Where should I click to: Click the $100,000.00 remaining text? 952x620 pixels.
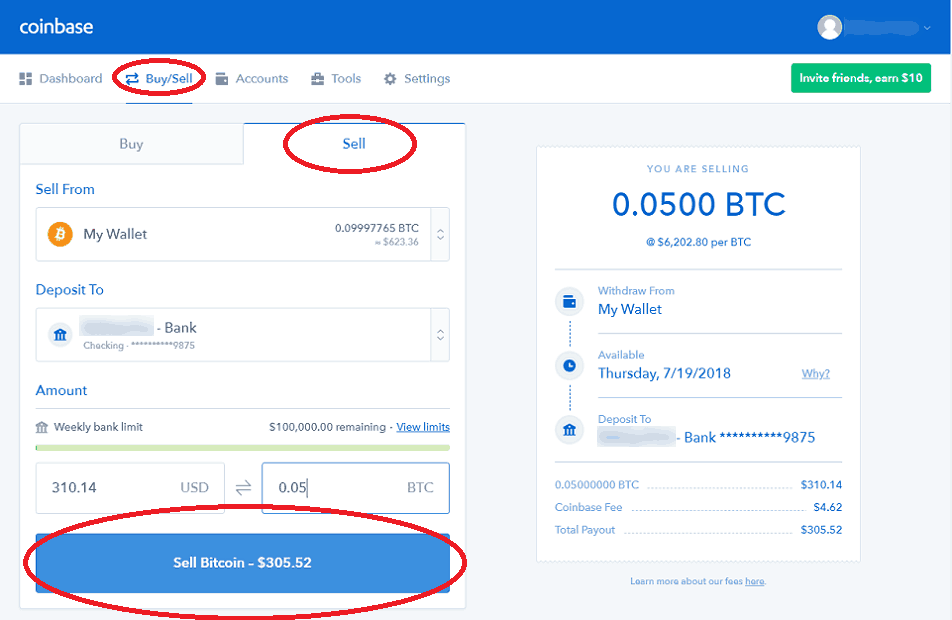tap(327, 427)
